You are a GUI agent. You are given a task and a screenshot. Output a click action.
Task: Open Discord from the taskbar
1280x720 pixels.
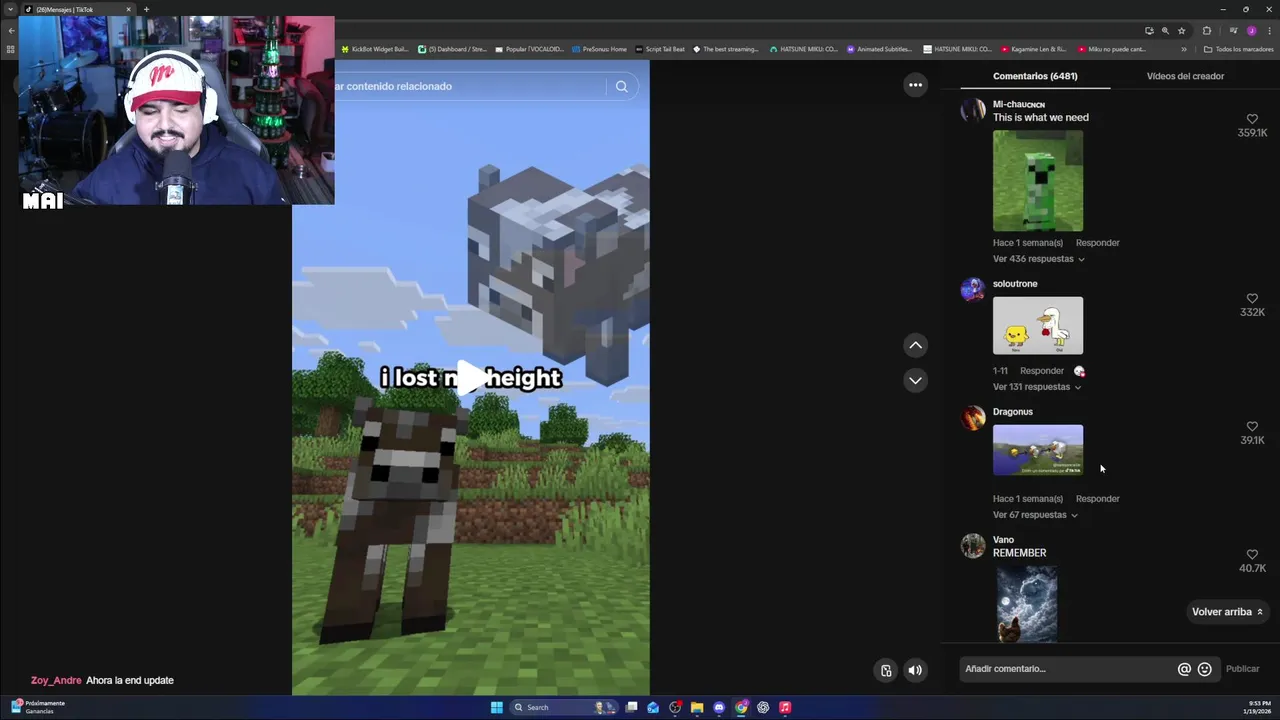(719, 707)
